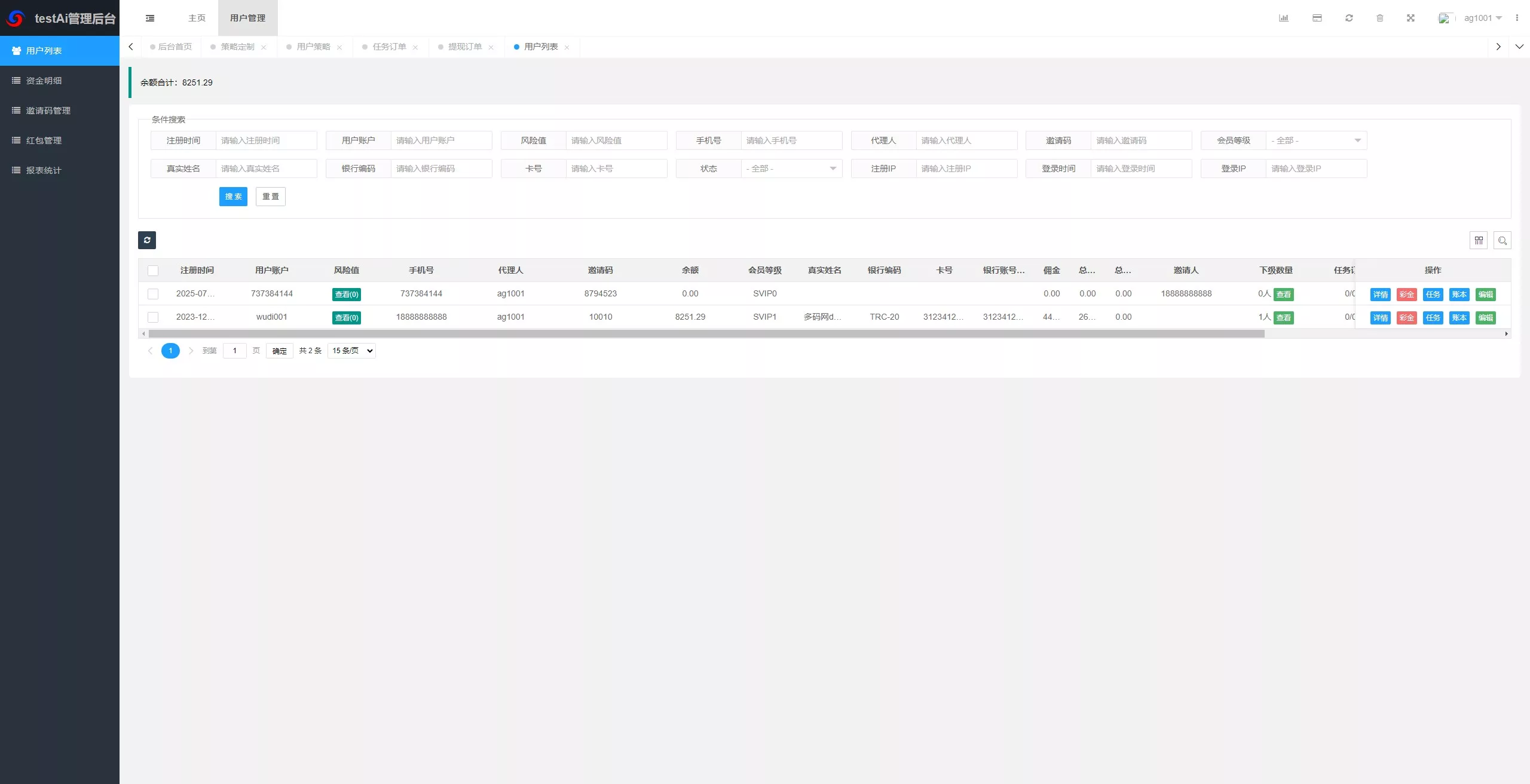Click 查看(0) risk for wudi001
This screenshot has width=1530, height=784.
point(347,318)
